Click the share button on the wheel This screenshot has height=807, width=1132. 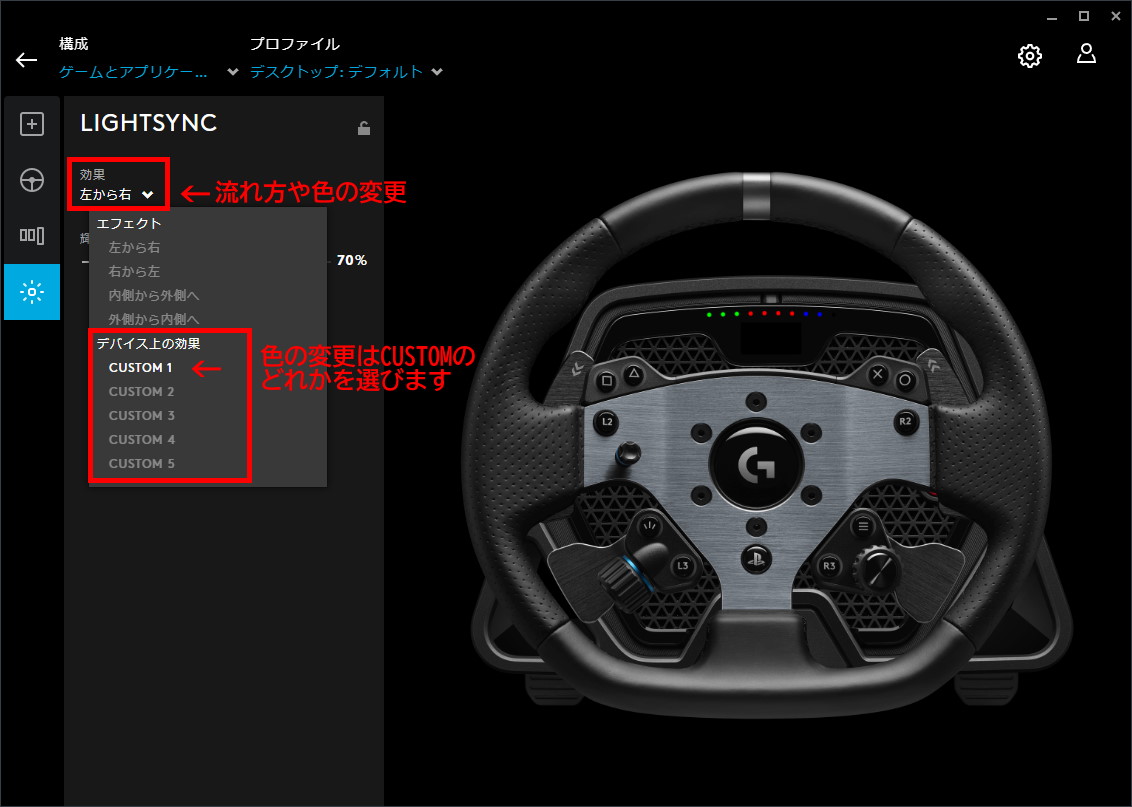click(650, 526)
